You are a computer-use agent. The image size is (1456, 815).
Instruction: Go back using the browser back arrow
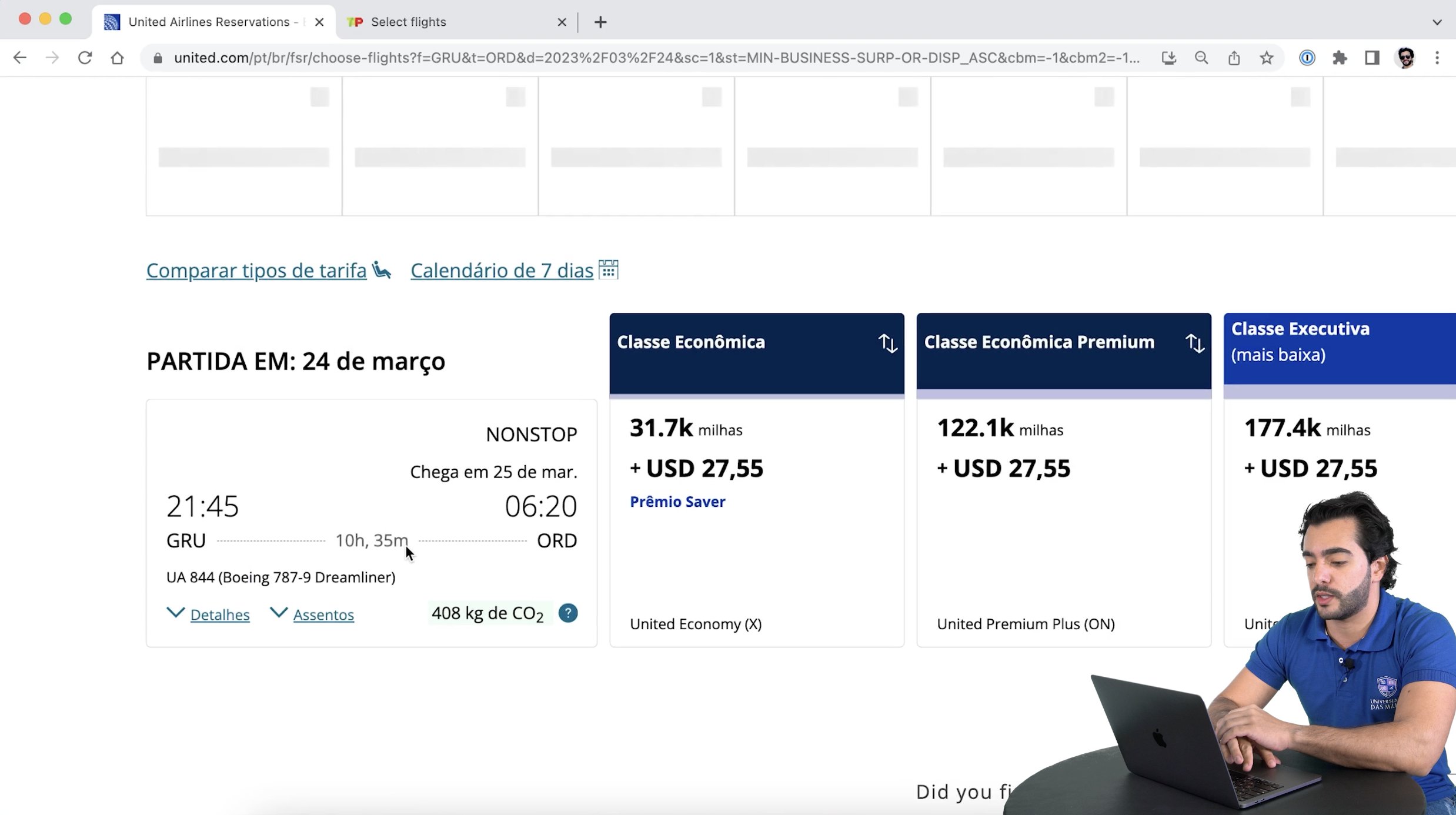tap(19, 58)
